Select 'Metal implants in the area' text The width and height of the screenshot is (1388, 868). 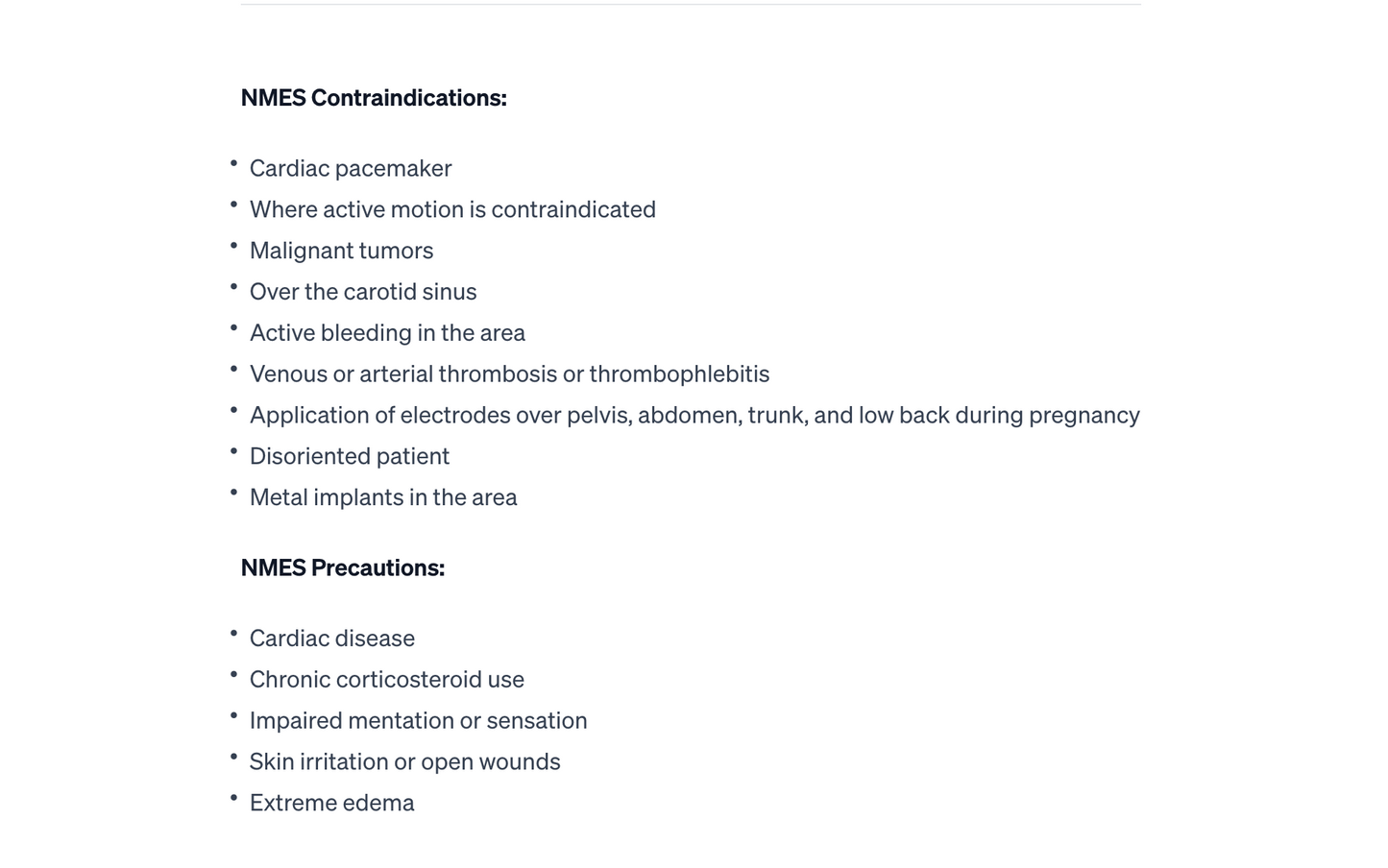pyautogui.click(x=383, y=497)
